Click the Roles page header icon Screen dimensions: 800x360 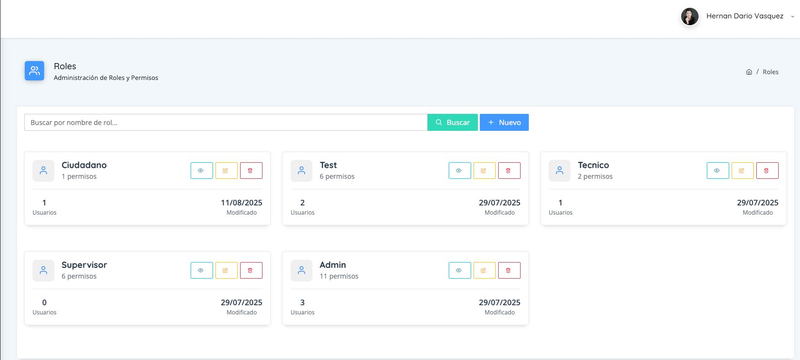tap(35, 71)
